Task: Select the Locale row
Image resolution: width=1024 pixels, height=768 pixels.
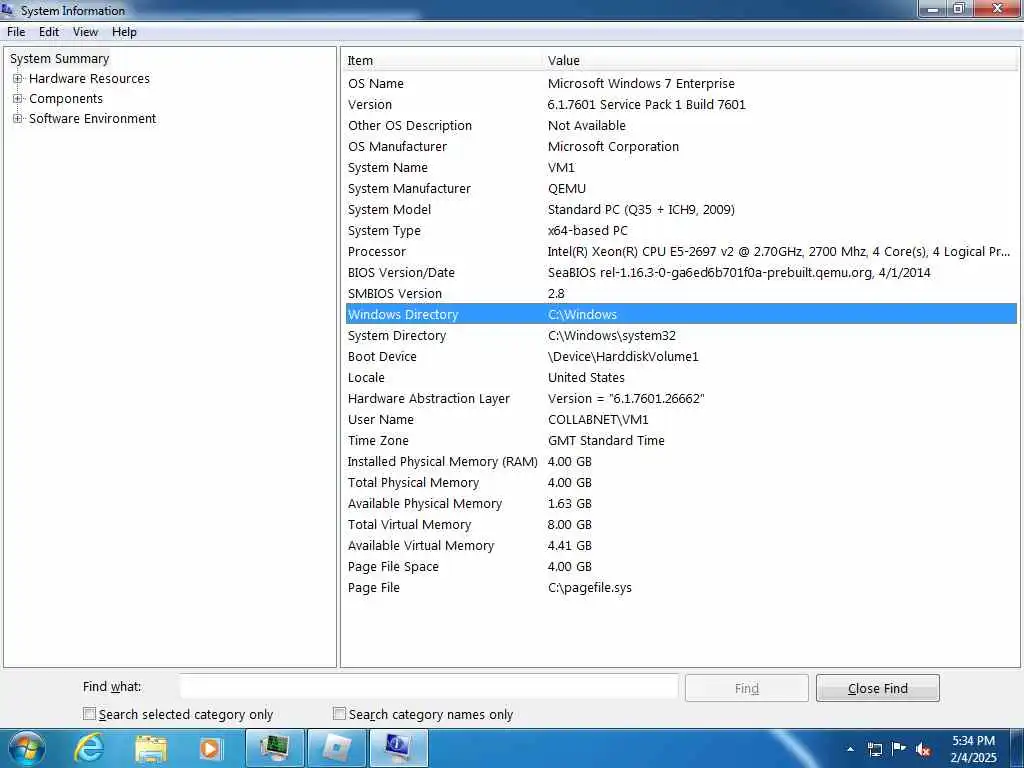Action: pyautogui.click(x=681, y=377)
